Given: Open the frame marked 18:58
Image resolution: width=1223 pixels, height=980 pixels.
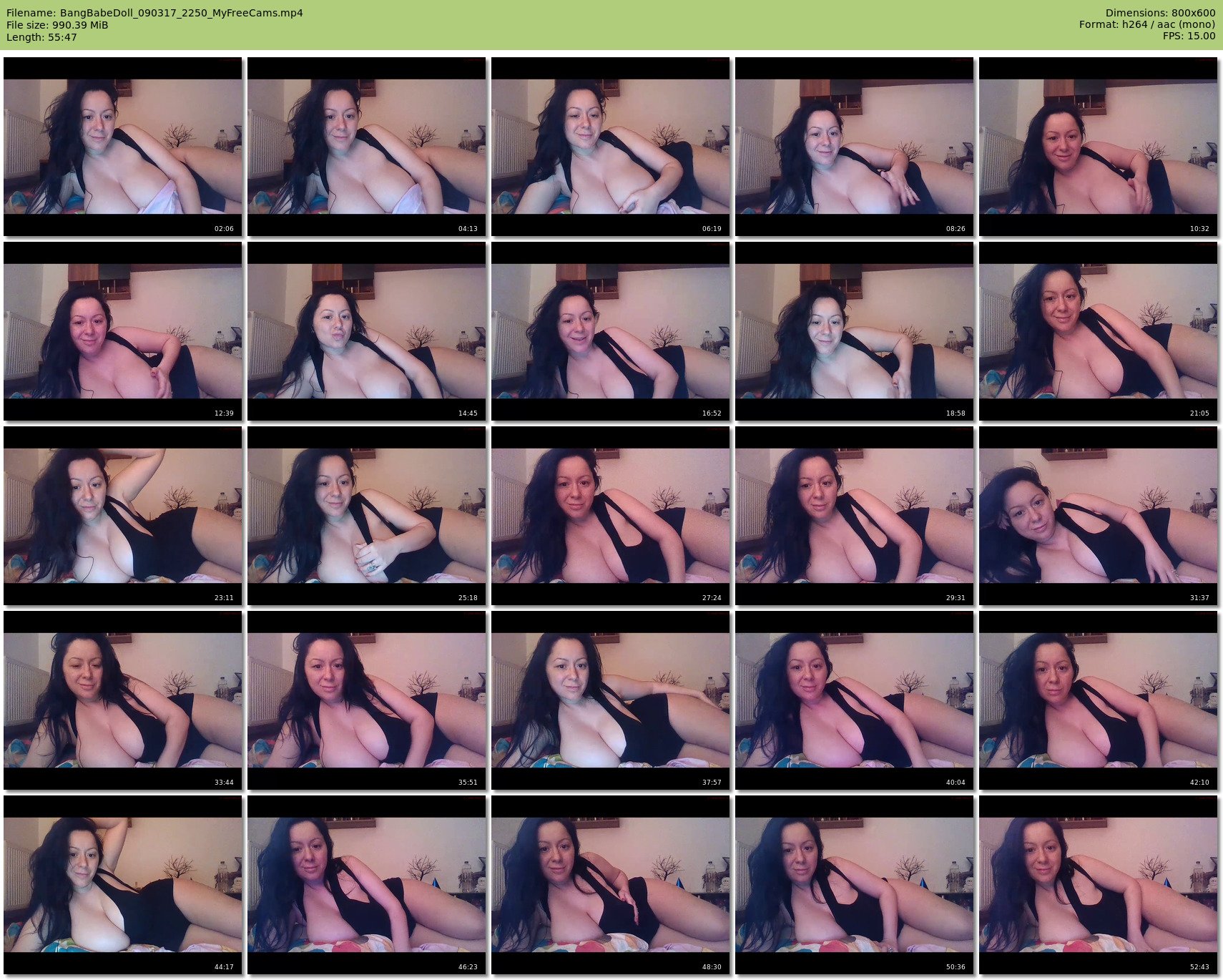Looking at the screenshot, I should tap(855, 331).
